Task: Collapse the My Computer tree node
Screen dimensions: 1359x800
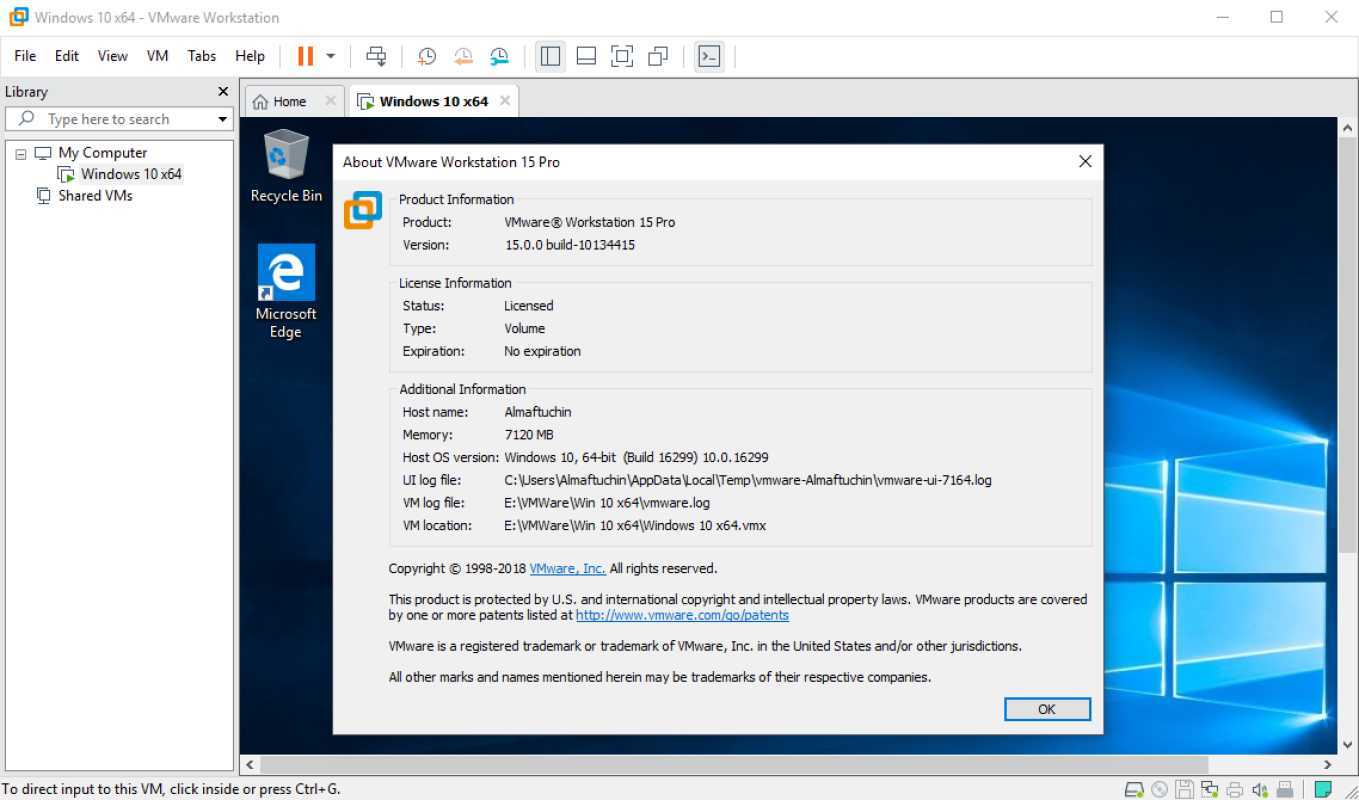Action: coord(21,152)
